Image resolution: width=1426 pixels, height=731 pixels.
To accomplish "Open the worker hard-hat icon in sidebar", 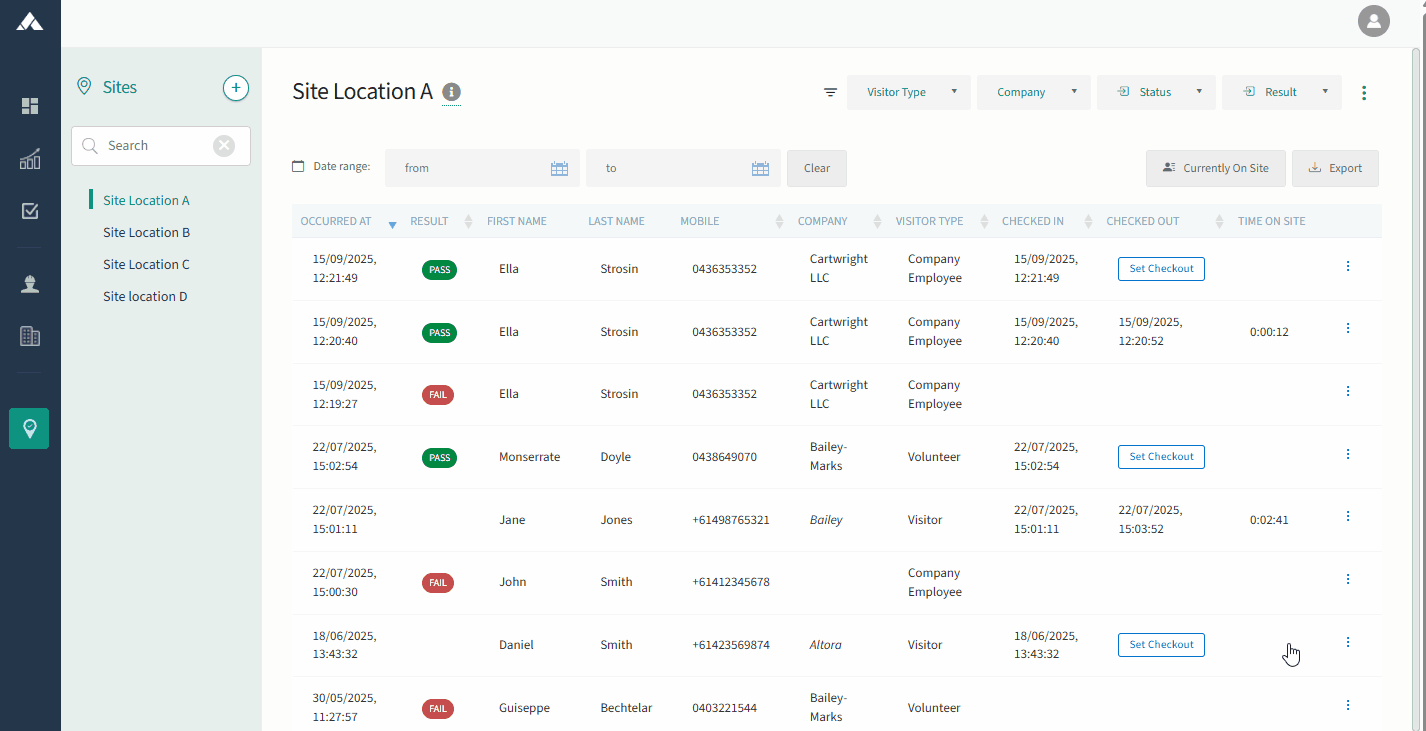I will coord(30,284).
